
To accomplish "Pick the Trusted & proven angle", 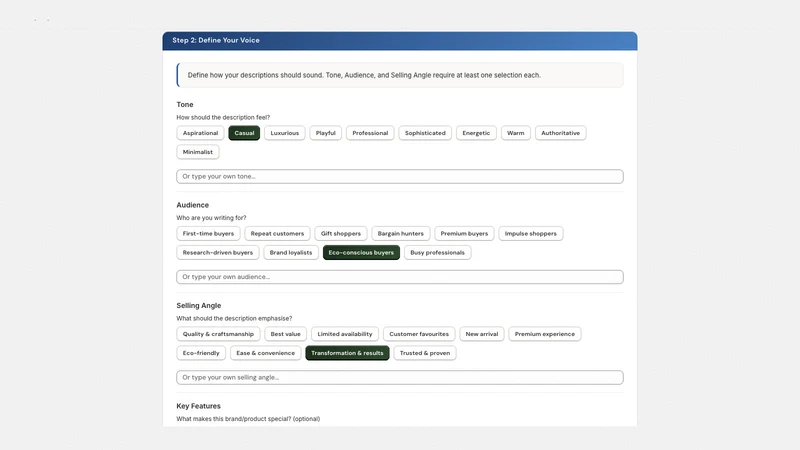I will coord(424,353).
